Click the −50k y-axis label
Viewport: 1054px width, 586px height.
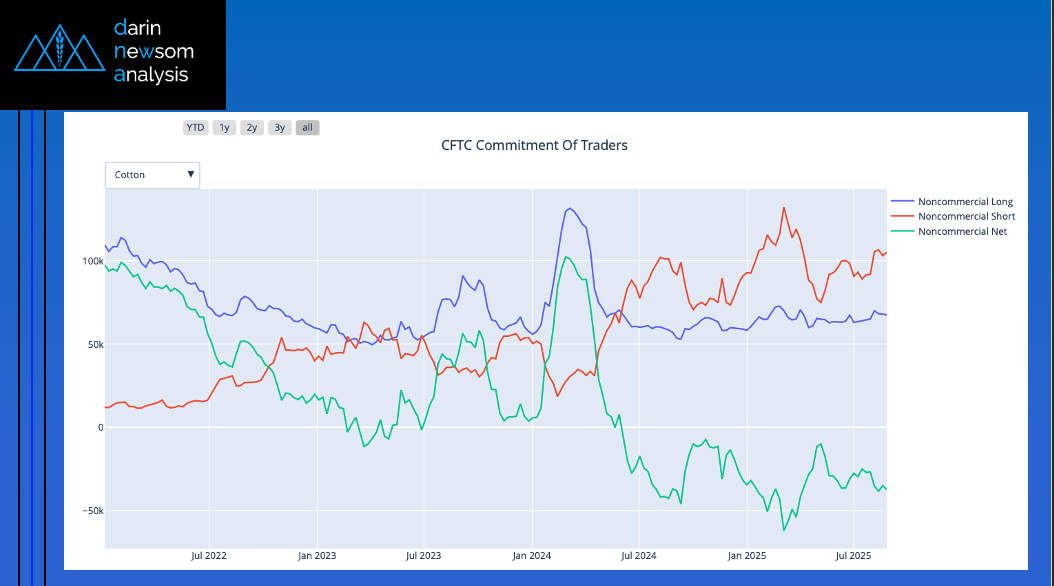pos(90,511)
